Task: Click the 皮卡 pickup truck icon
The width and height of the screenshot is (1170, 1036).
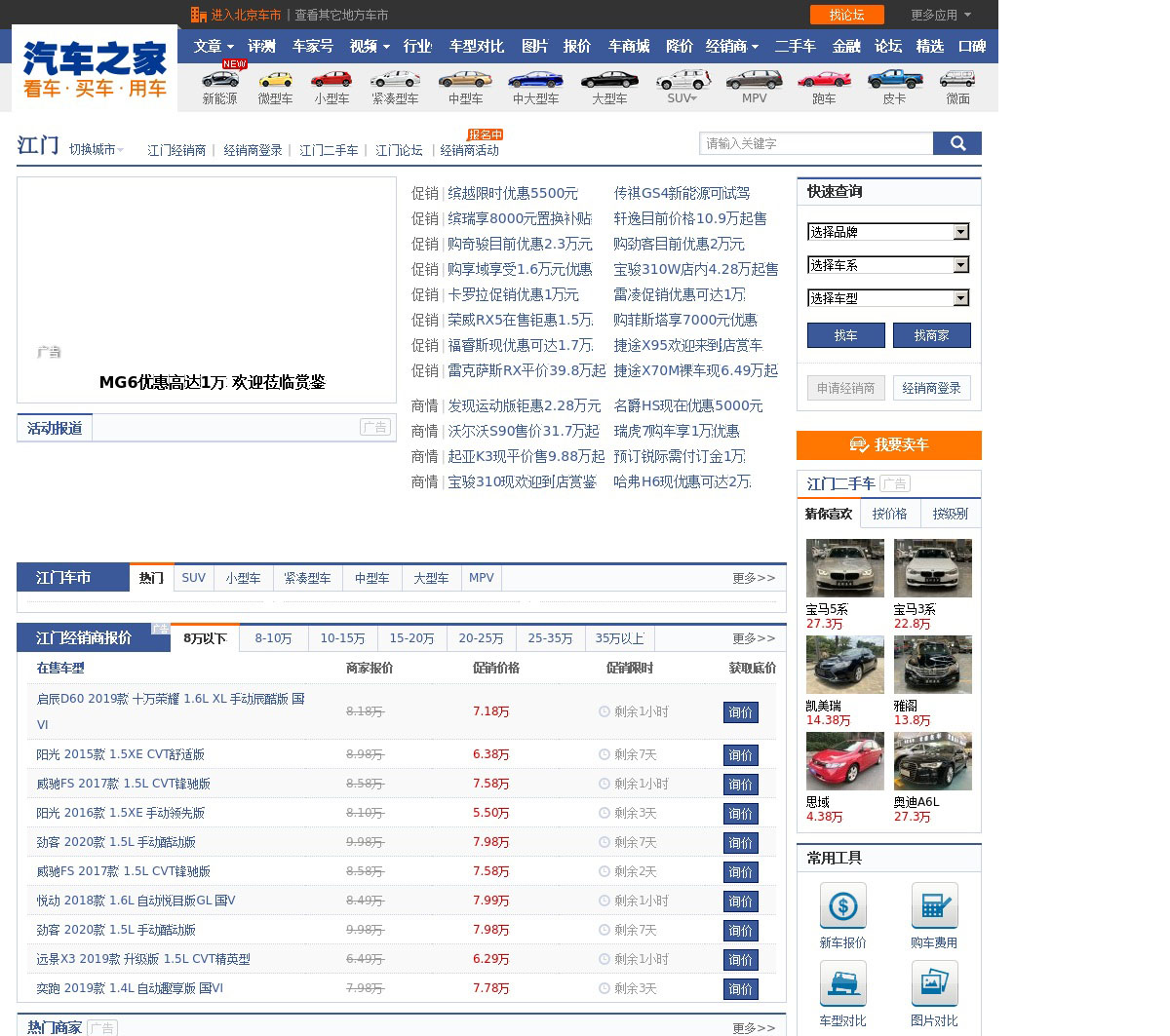Action: (894, 79)
